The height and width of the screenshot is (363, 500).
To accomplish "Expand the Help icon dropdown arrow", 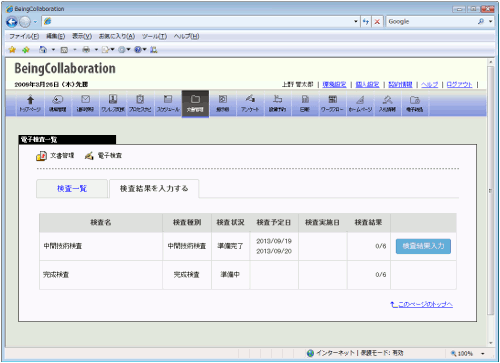I will (x=145, y=50).
